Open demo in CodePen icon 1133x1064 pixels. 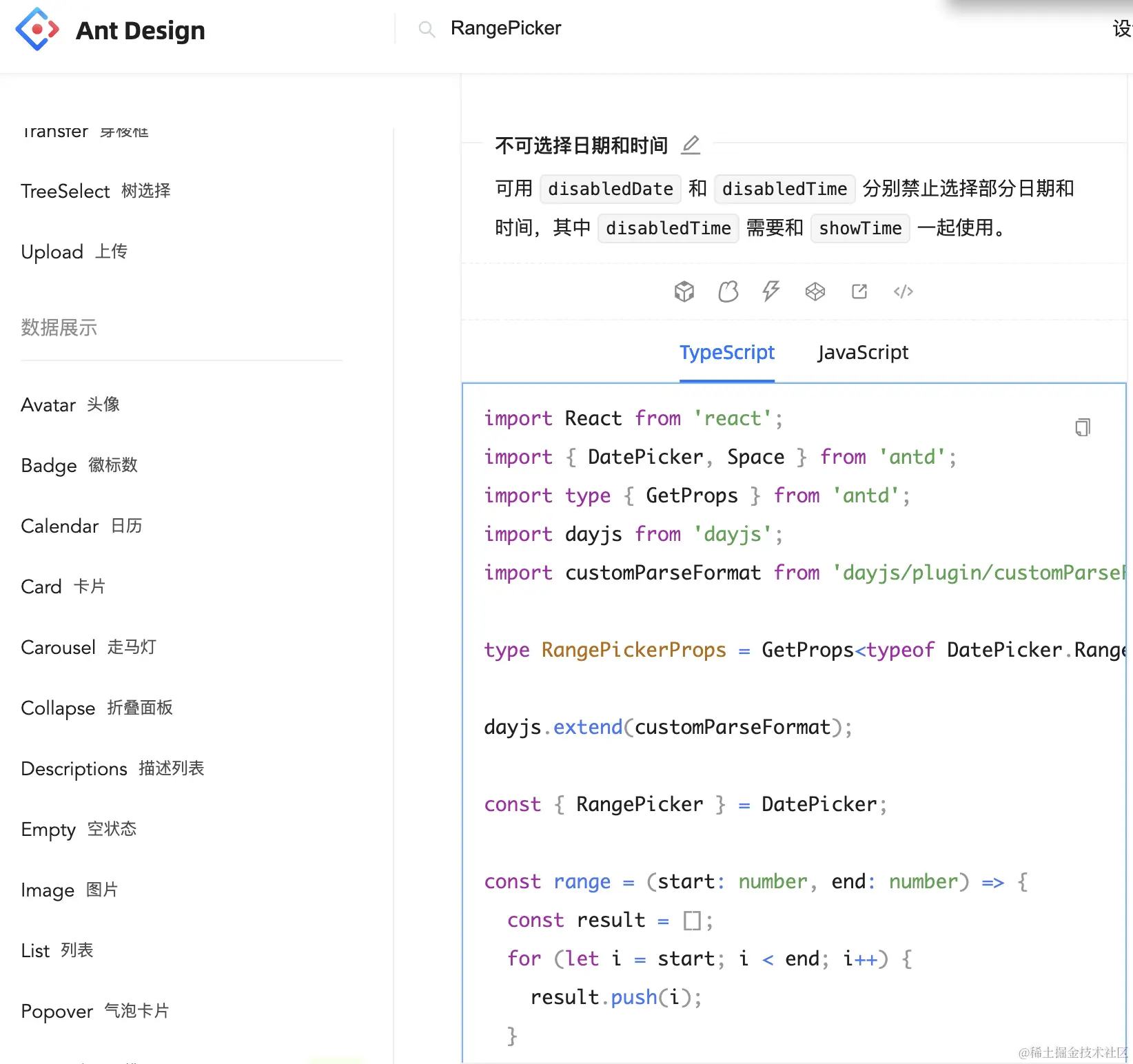pyautogui.click(x=815, y=291)
